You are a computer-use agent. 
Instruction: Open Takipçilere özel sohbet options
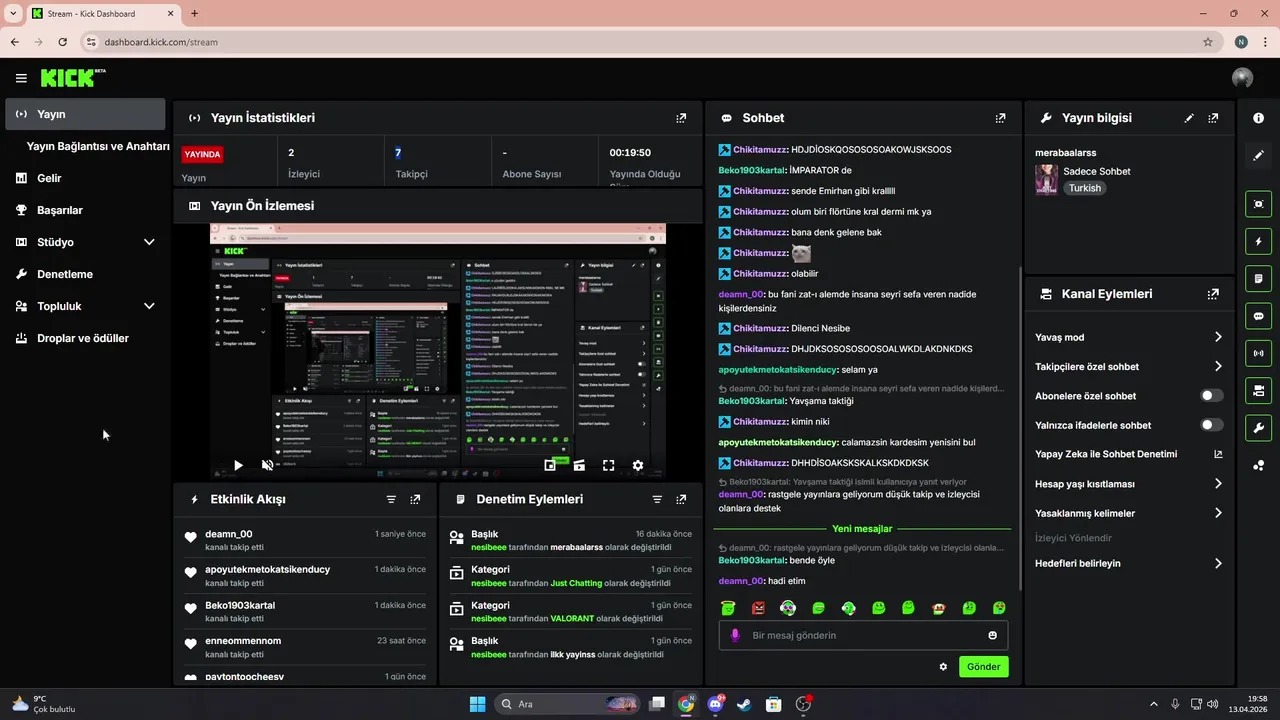(x=1129, y=367)
